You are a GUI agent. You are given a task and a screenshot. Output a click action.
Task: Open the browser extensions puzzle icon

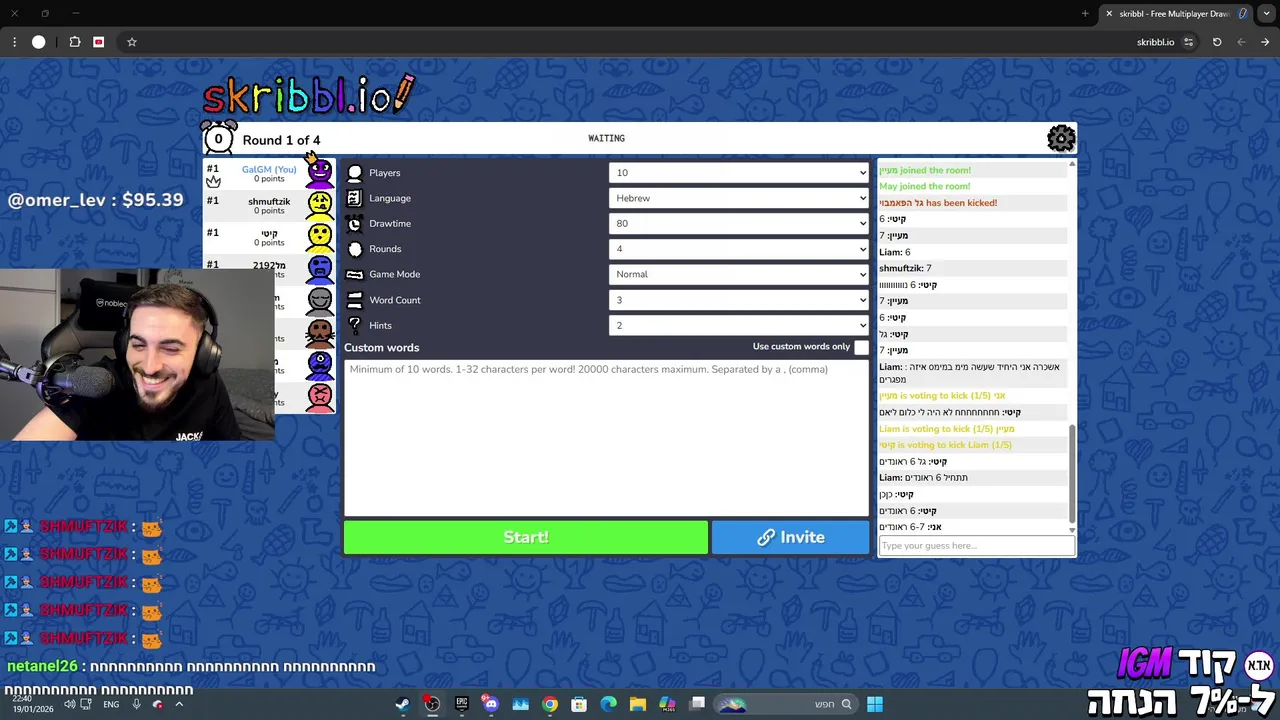point(75,42)
